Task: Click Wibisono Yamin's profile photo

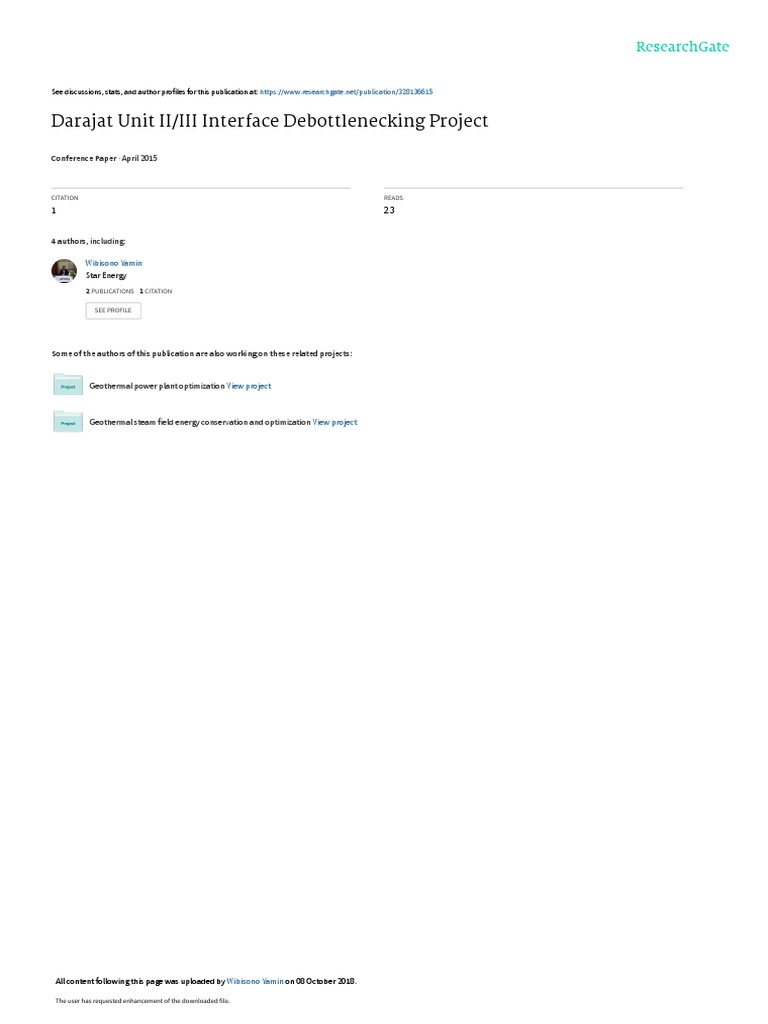Action: tap(64, 270)
